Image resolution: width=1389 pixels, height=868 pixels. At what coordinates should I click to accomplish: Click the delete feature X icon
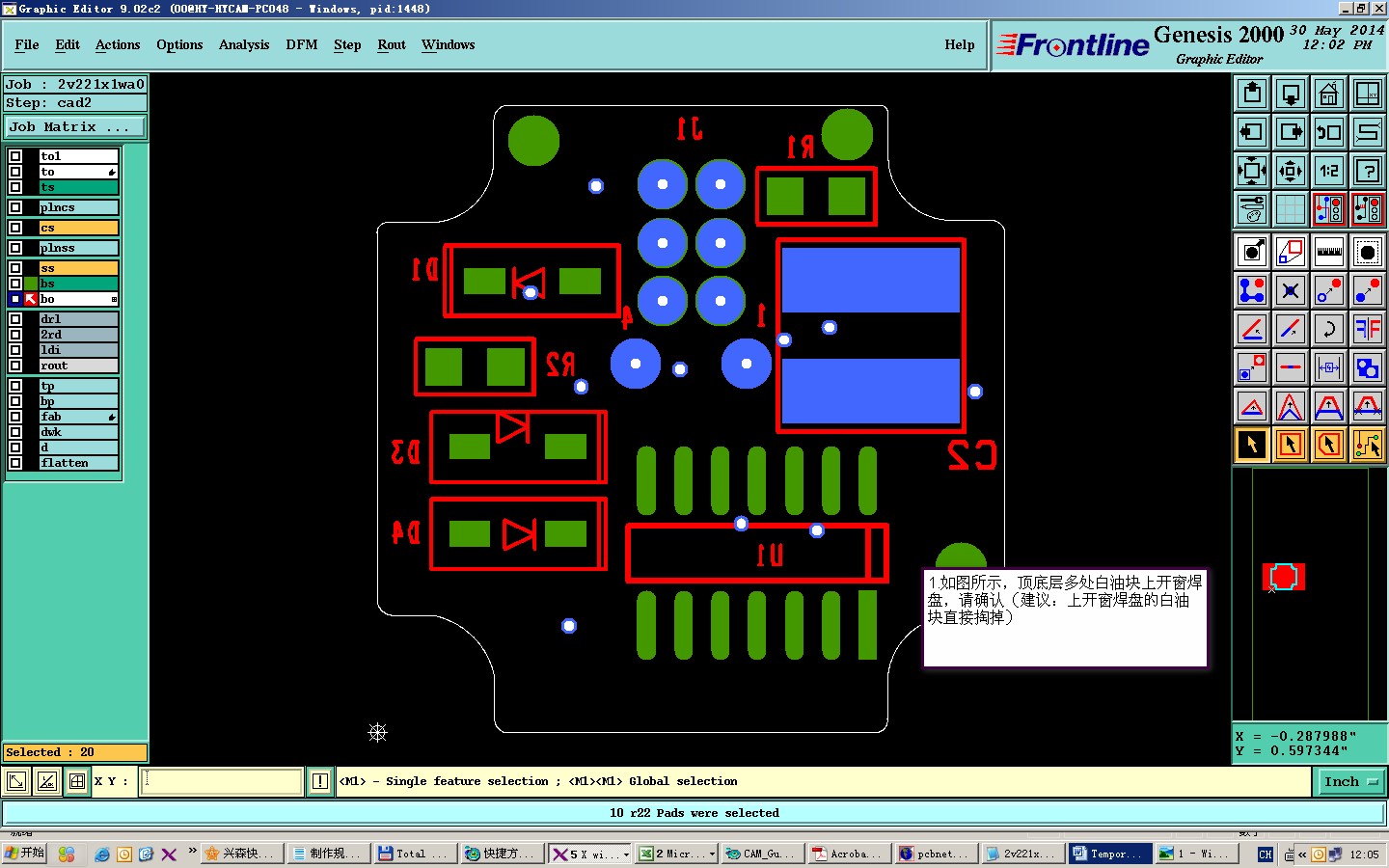(1291, 289)
